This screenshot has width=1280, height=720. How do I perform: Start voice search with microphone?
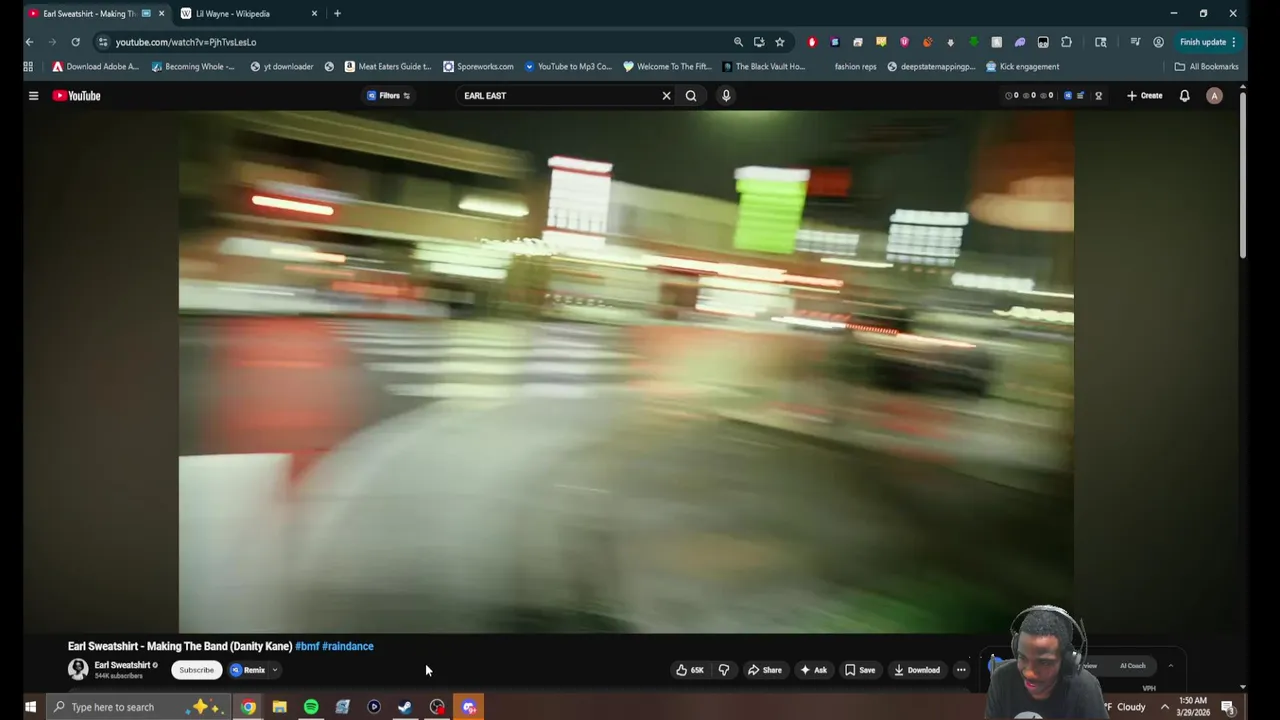point(726,96)
